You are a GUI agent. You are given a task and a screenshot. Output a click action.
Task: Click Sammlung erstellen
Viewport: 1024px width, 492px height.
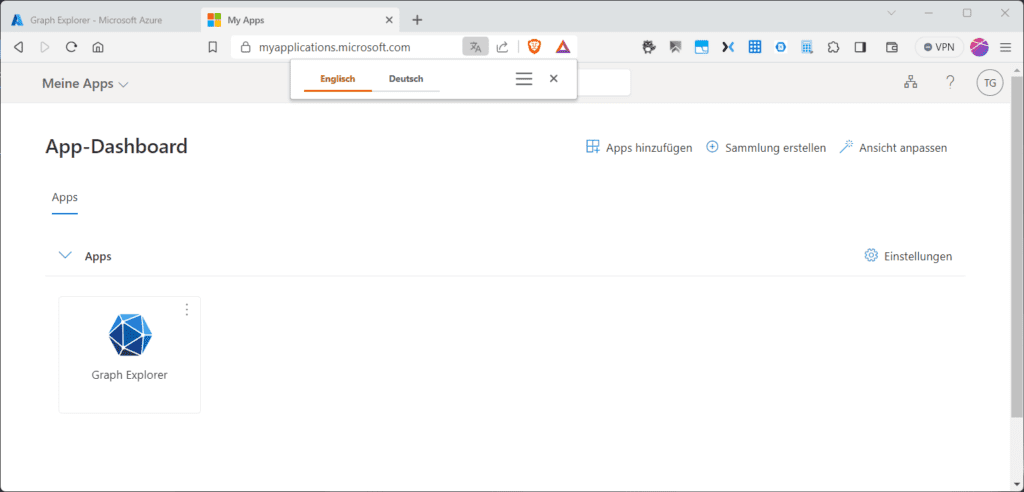766,148
